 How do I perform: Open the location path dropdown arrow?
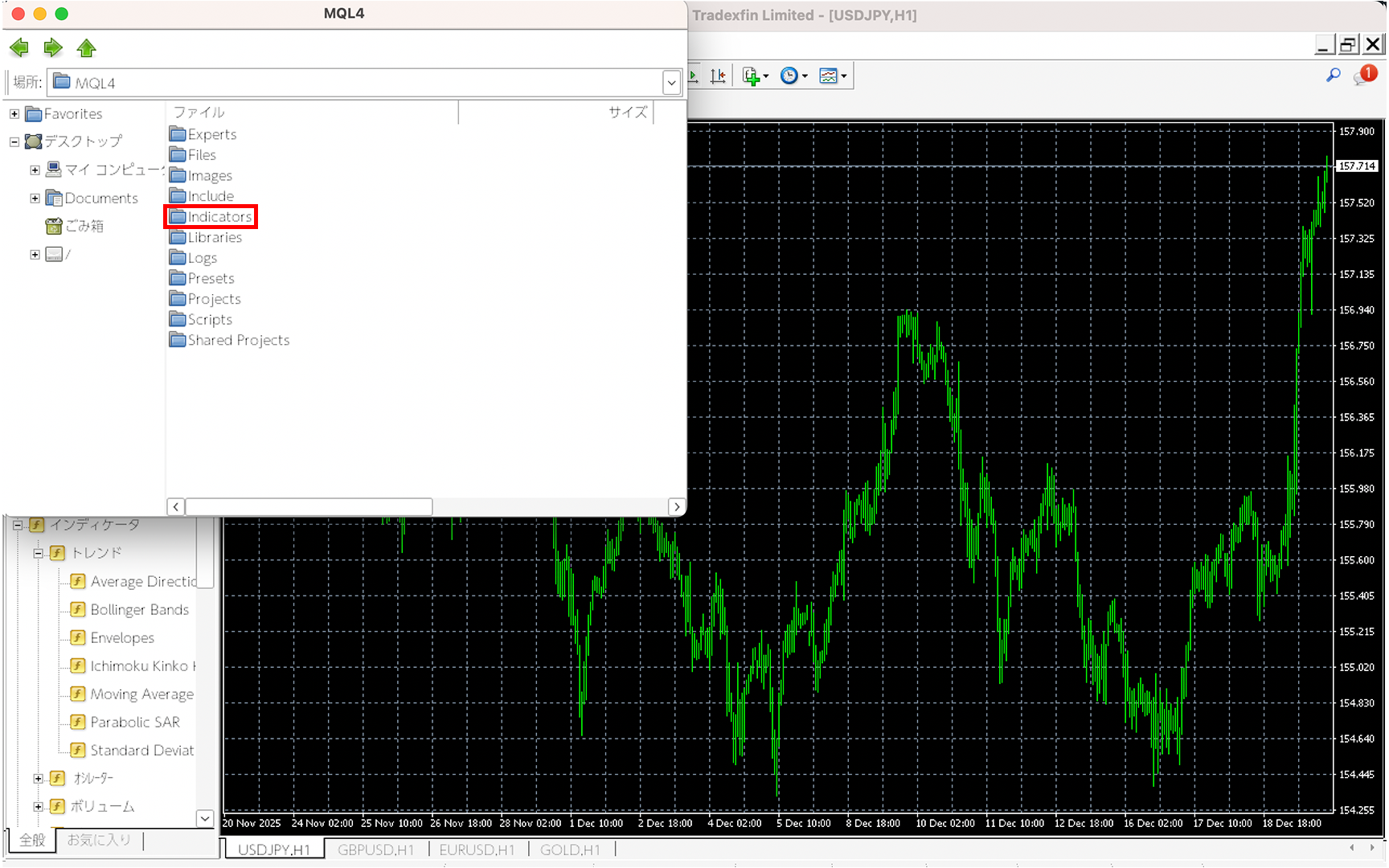click(x=671, y=83)
